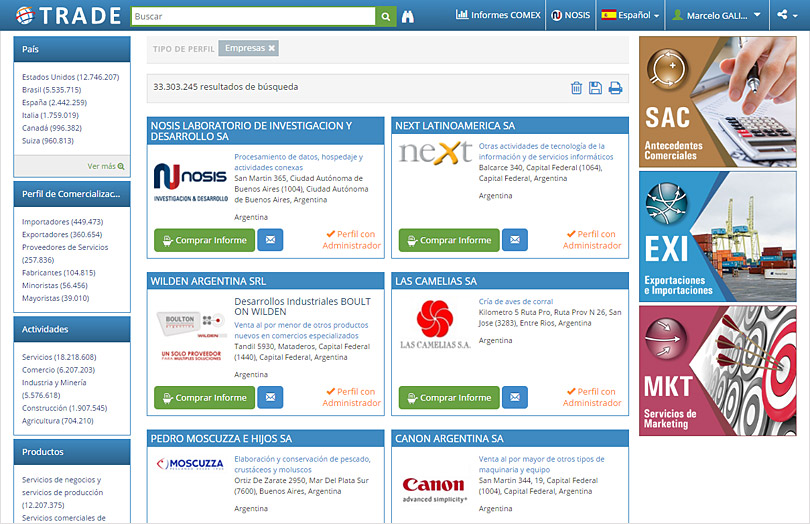Viewport: 810px width, 524px height.
Task: Filter by Estados Unidos country
Action: 70,77
